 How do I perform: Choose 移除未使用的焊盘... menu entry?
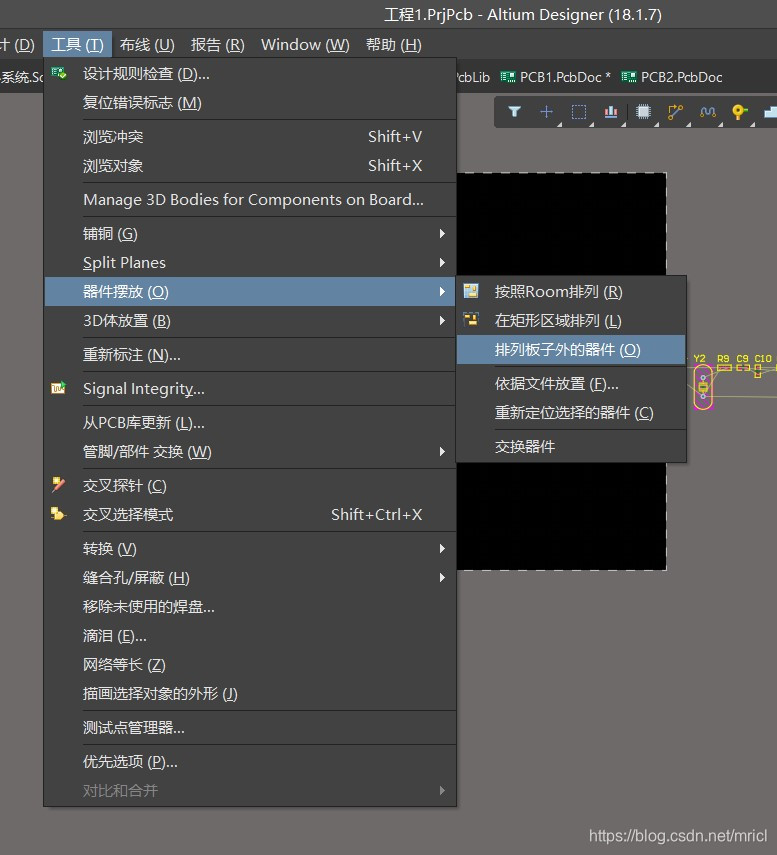click(x=250, y=606)
